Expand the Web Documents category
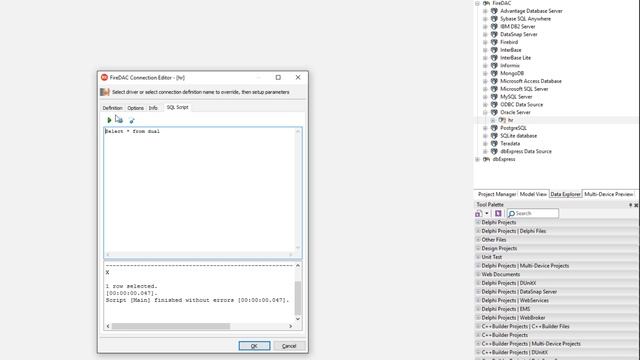Screen dimensions: 640x360 coord(478,274)
